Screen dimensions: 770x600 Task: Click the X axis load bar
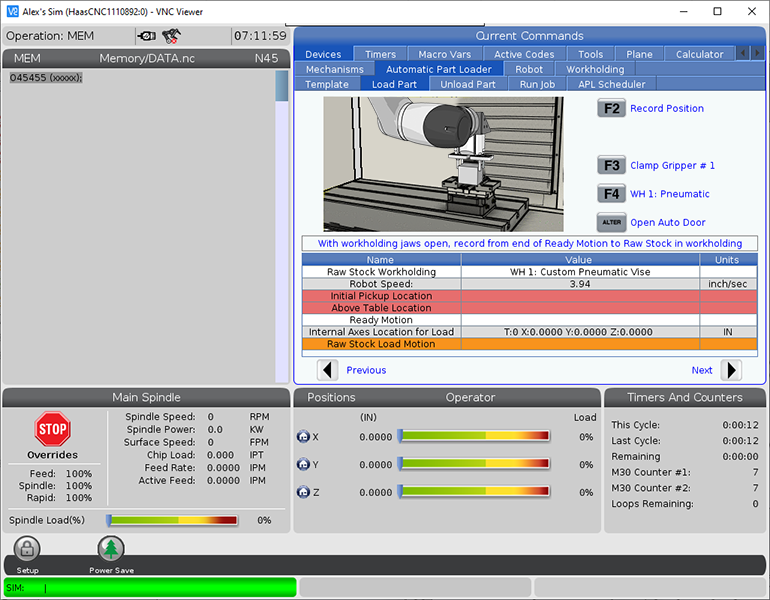(x=474, y=436)
